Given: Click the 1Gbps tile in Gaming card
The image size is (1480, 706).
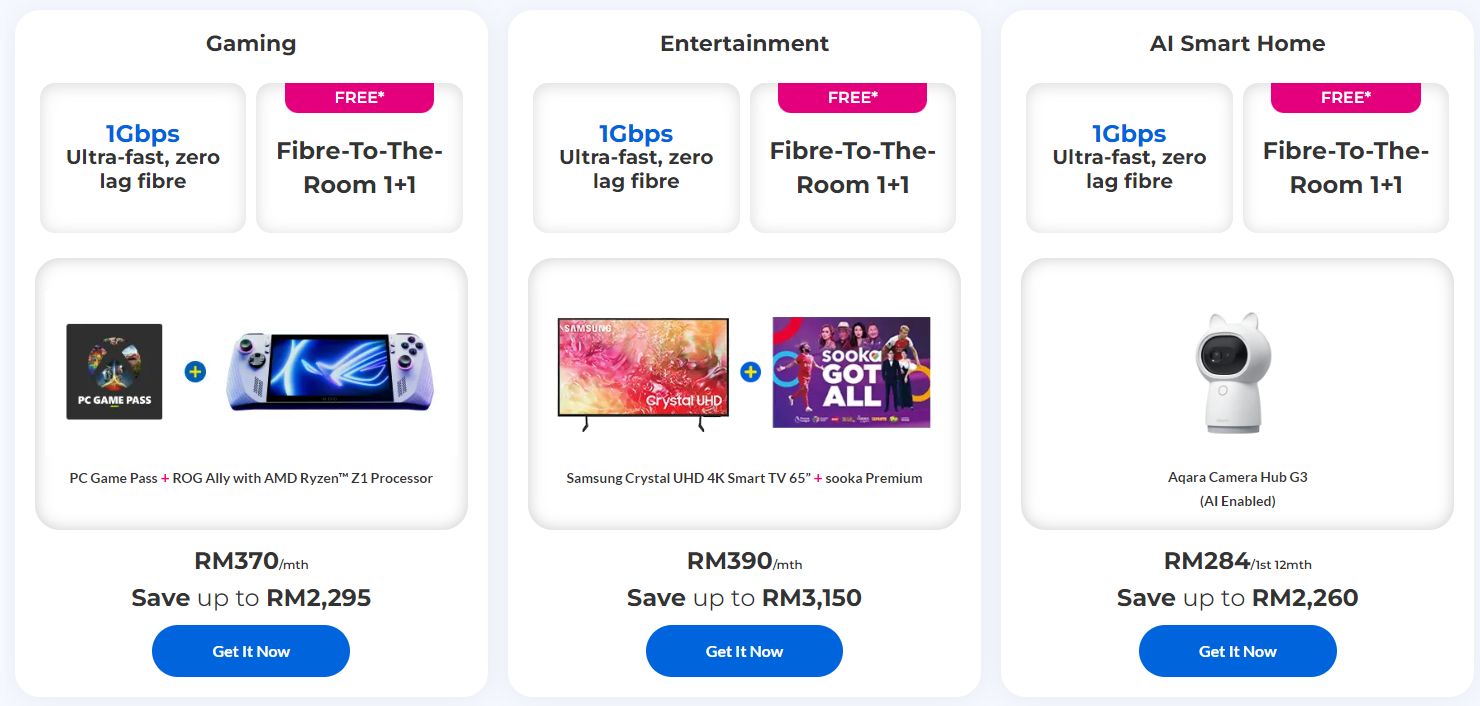Looking at the screenshot, I should tap(143, 157).
